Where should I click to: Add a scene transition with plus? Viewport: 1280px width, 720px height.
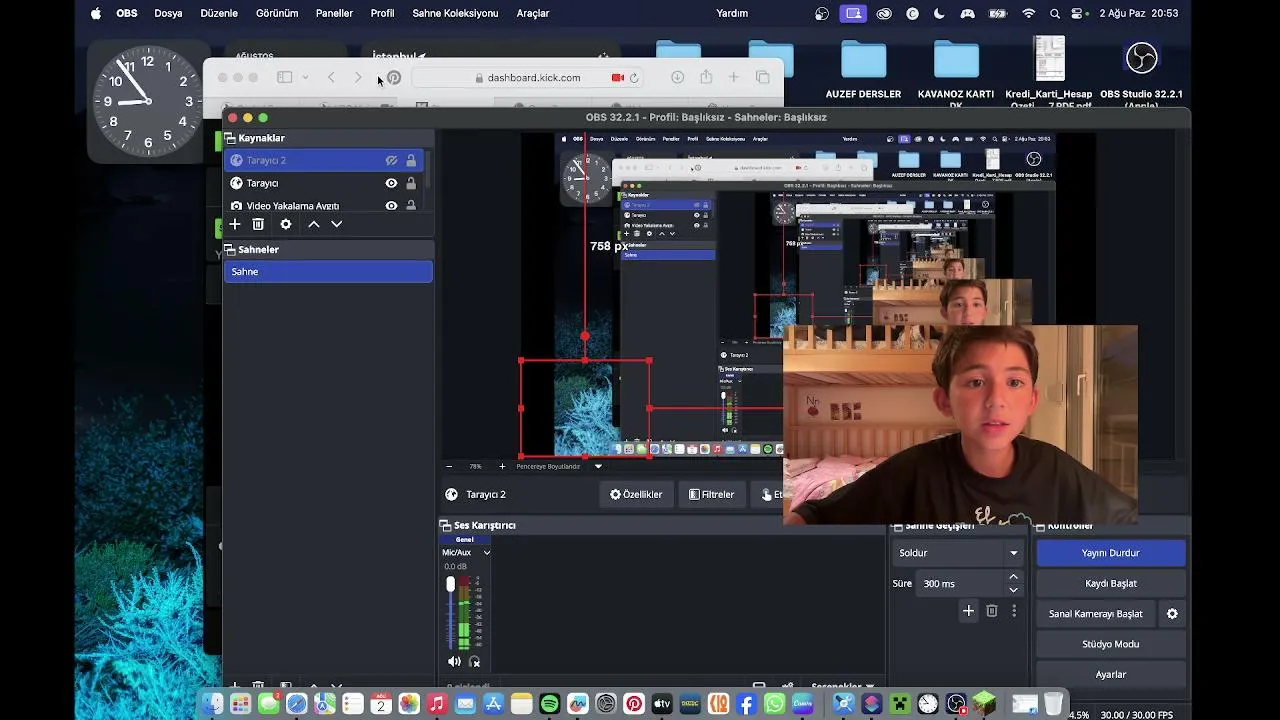968,611
